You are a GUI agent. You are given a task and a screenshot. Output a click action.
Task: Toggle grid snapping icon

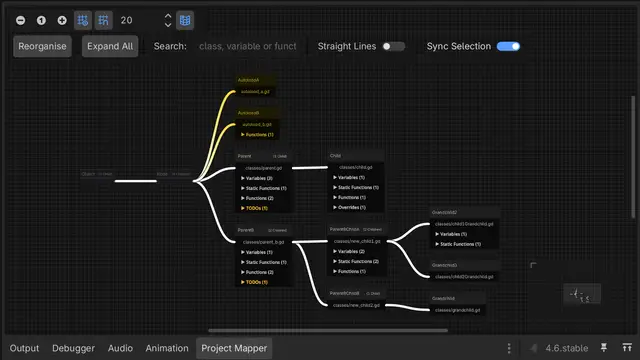(x=104, y=20)
